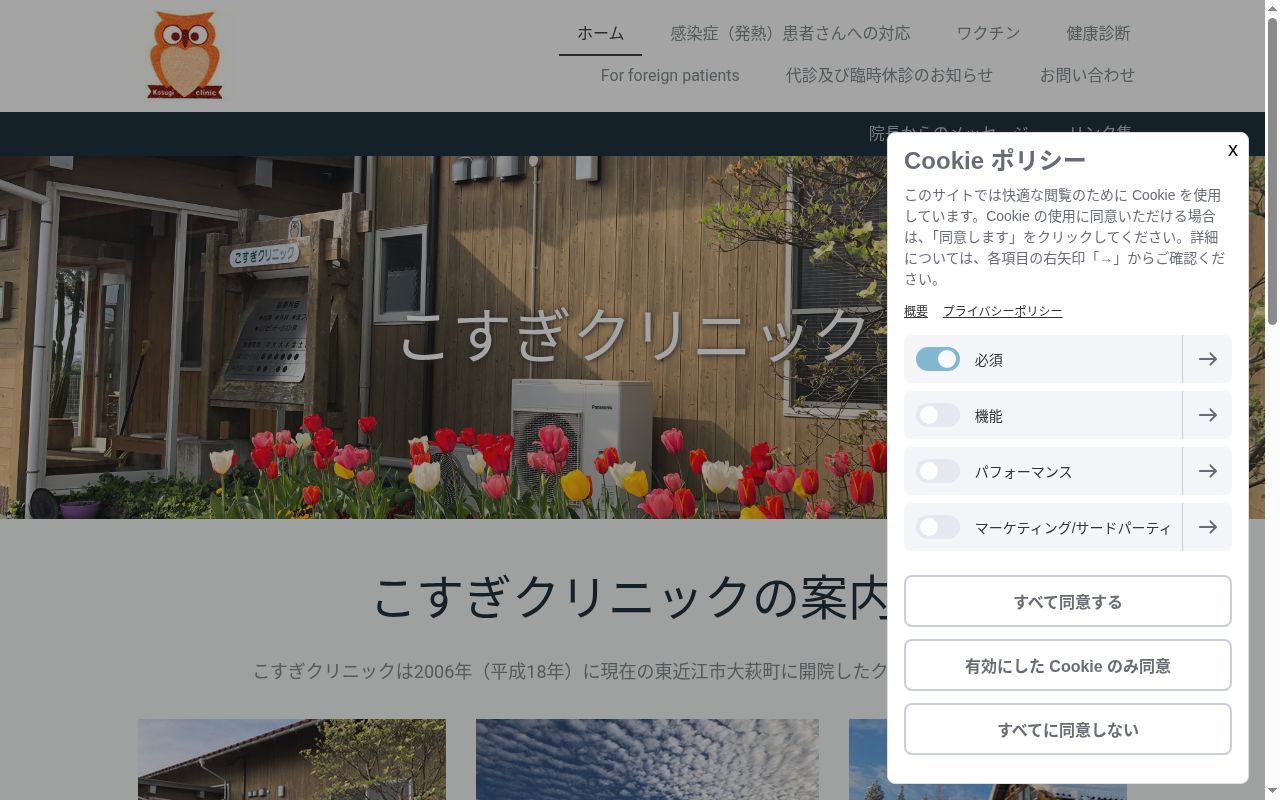The width and height of the screenshot is (1280, 800).
Task: Expand details arrow for パフォーマンス
Action: coord(1207,471)
